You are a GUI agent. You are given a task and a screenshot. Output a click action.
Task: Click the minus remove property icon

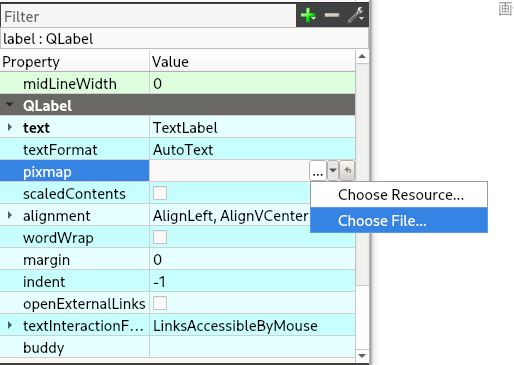coord(332,15)
